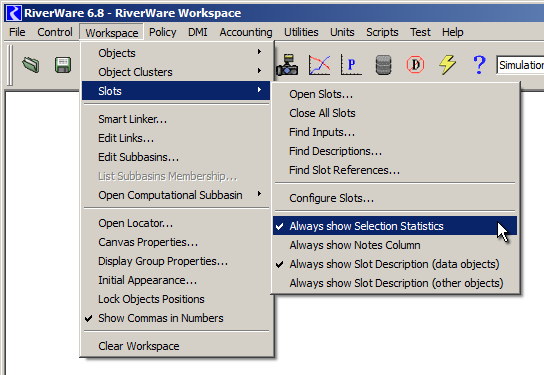
Task: Close the Workspace menu
Action: (112, 33)
